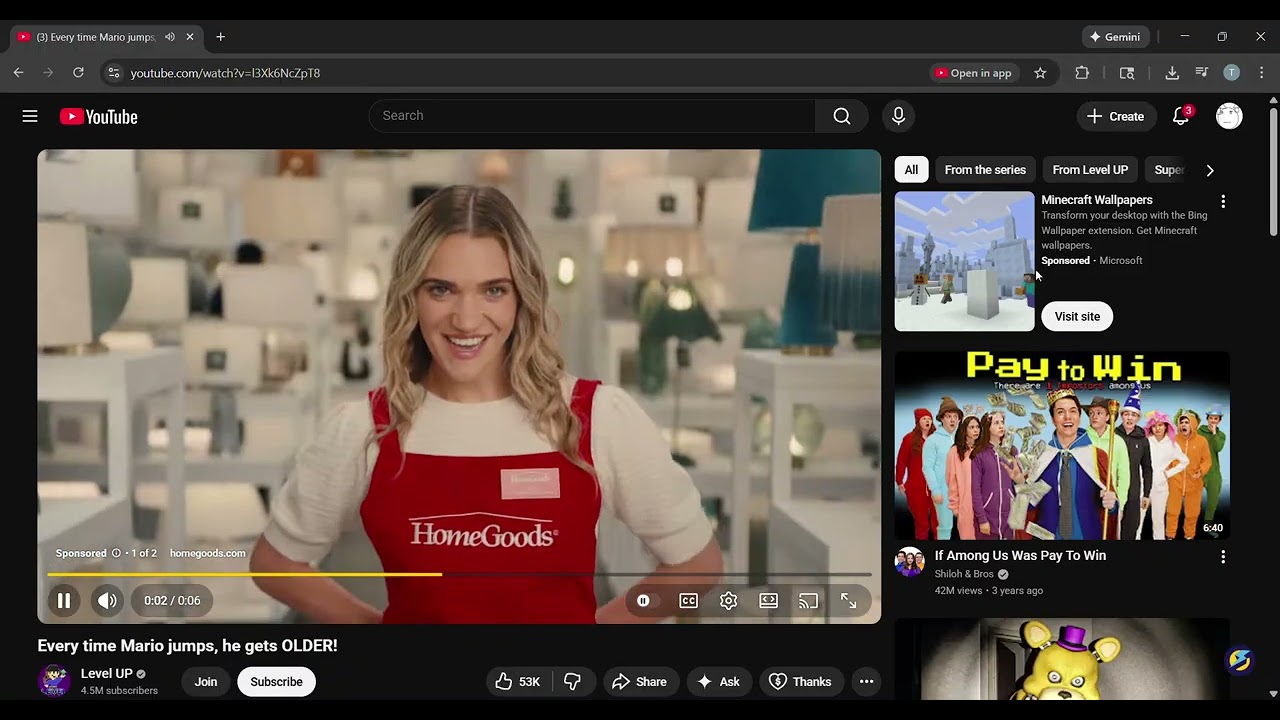This screenshot has height=720, width=1280.
Task: Click the Create button
Action: (x=1117, y=116)
